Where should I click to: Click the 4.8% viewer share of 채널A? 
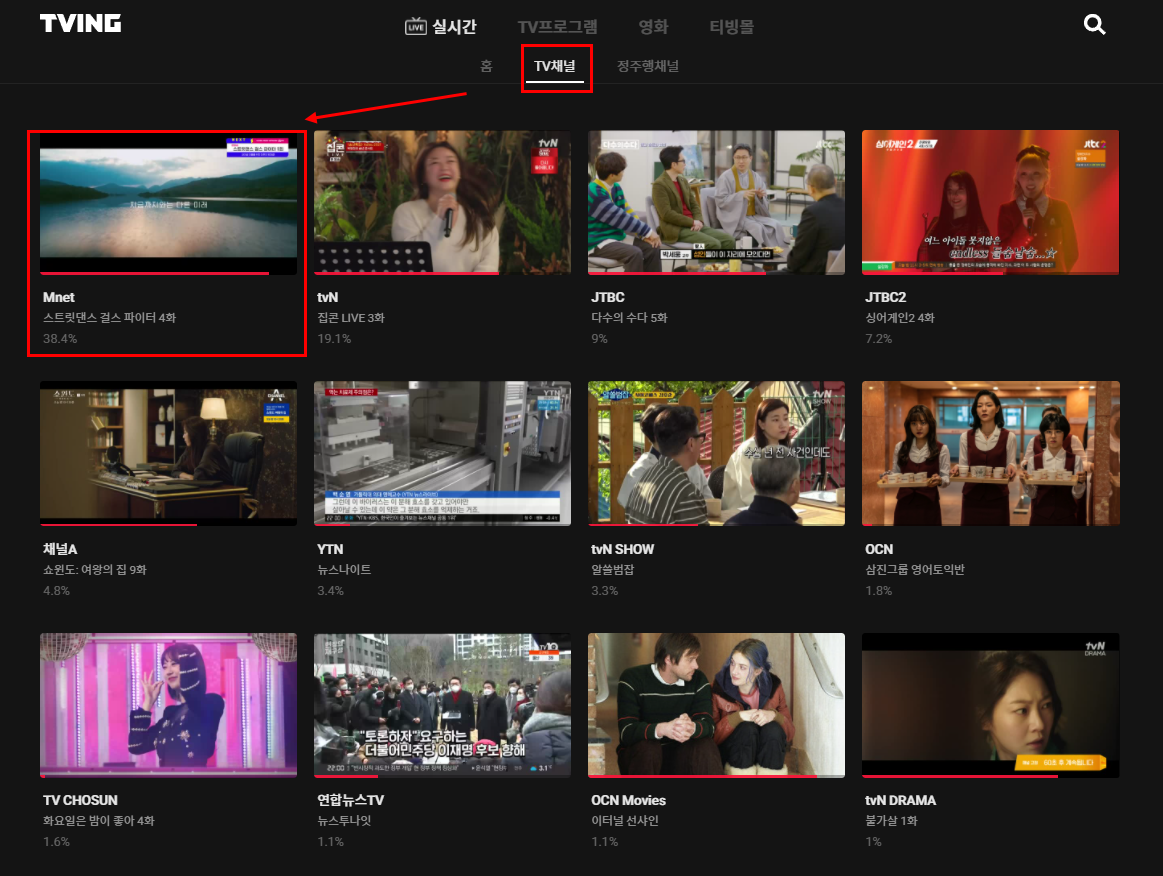[56, 590]
